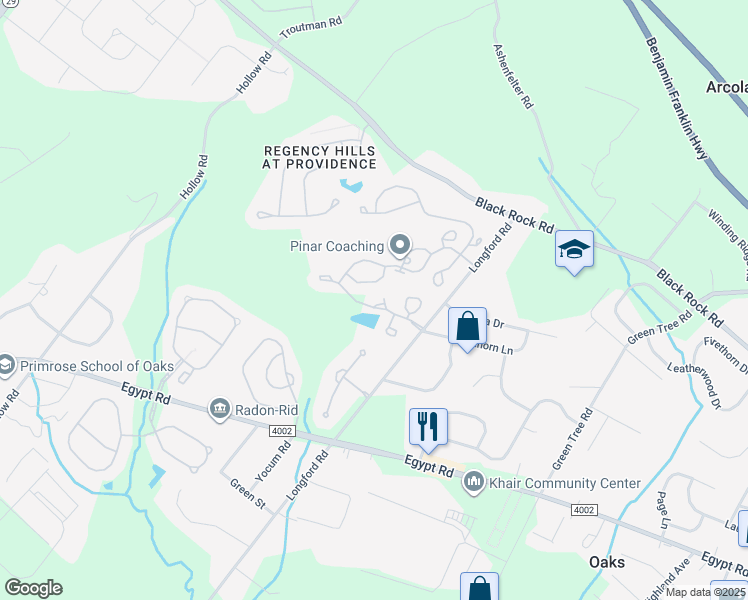Click the Ashenfelter Rd road label
The height and width of the screenshot is (600, 748).
pyautogui.click(x=513, y=76)
